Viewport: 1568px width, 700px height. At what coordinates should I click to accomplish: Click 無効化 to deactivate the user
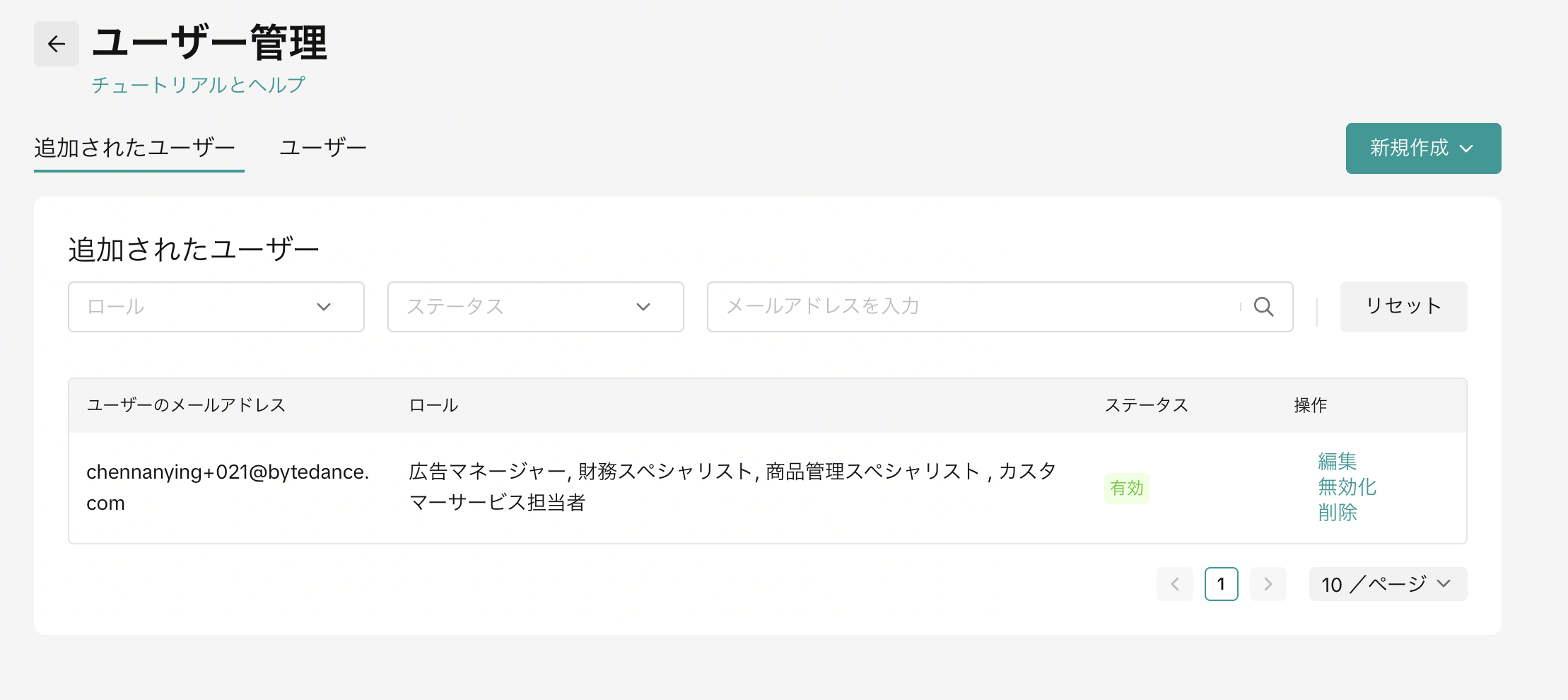pos(1347,486)
